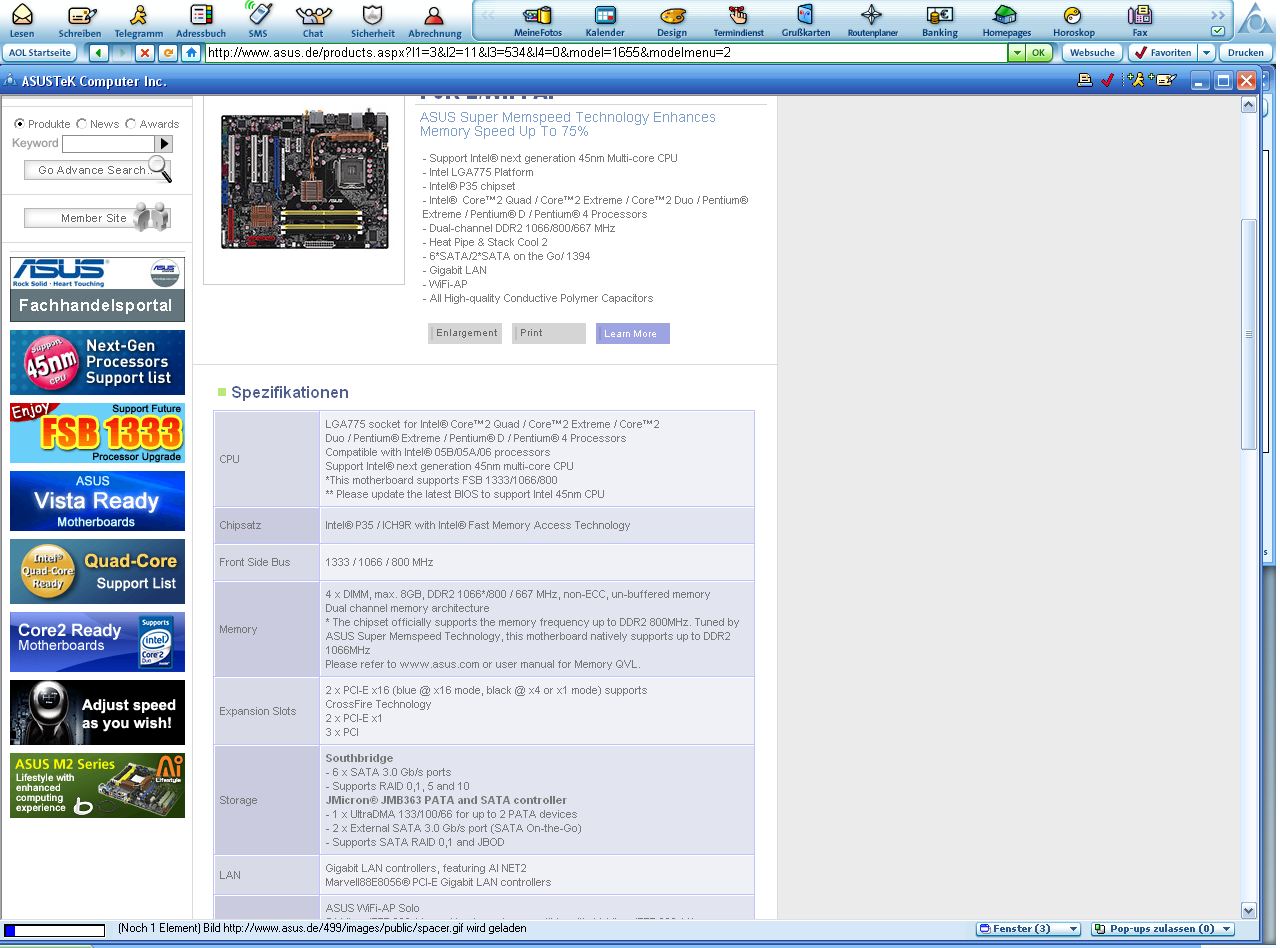The image size is (1280, 948).
Task: Click the Member Site button
Action: point(95,218)
